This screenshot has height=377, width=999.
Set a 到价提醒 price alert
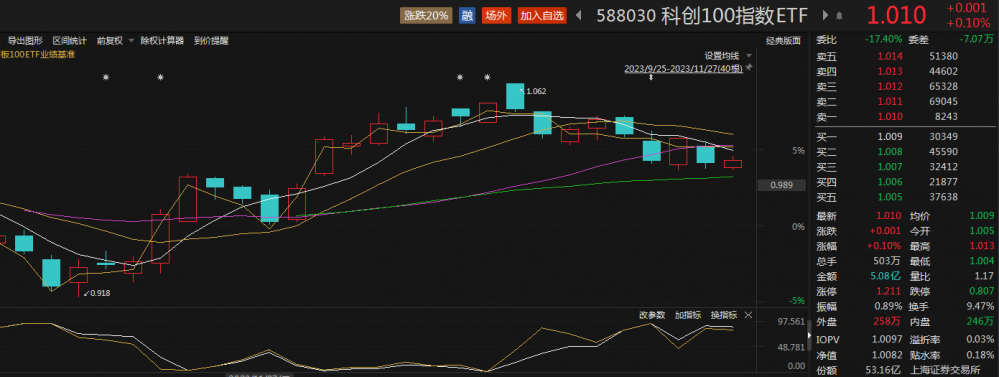pos(211,41)
